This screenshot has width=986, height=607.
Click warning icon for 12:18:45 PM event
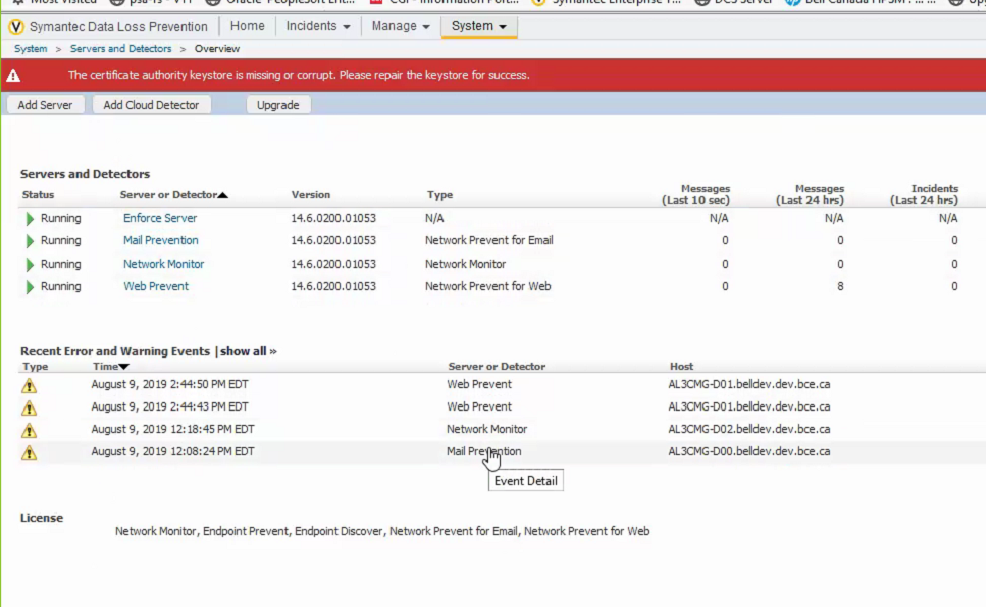pyautogui.click(x=29, y=430)
